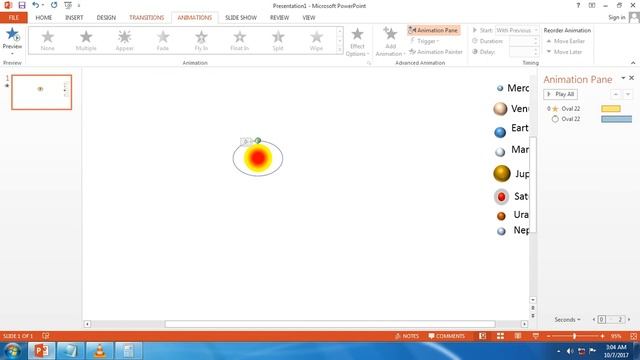Move animation down in pane

(628, 95)
